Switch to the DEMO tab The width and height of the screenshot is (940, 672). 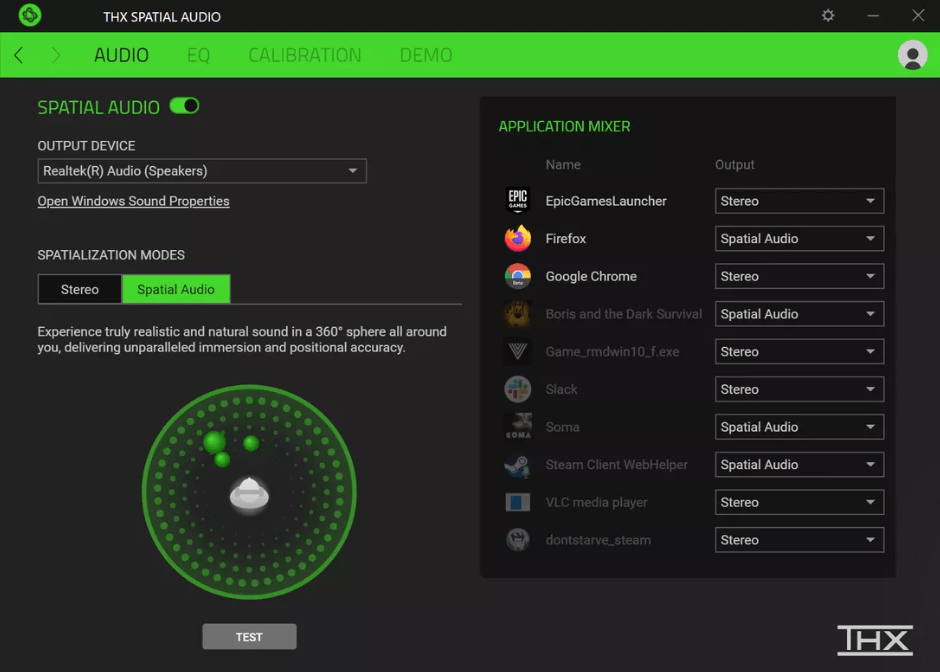(426, 55)
